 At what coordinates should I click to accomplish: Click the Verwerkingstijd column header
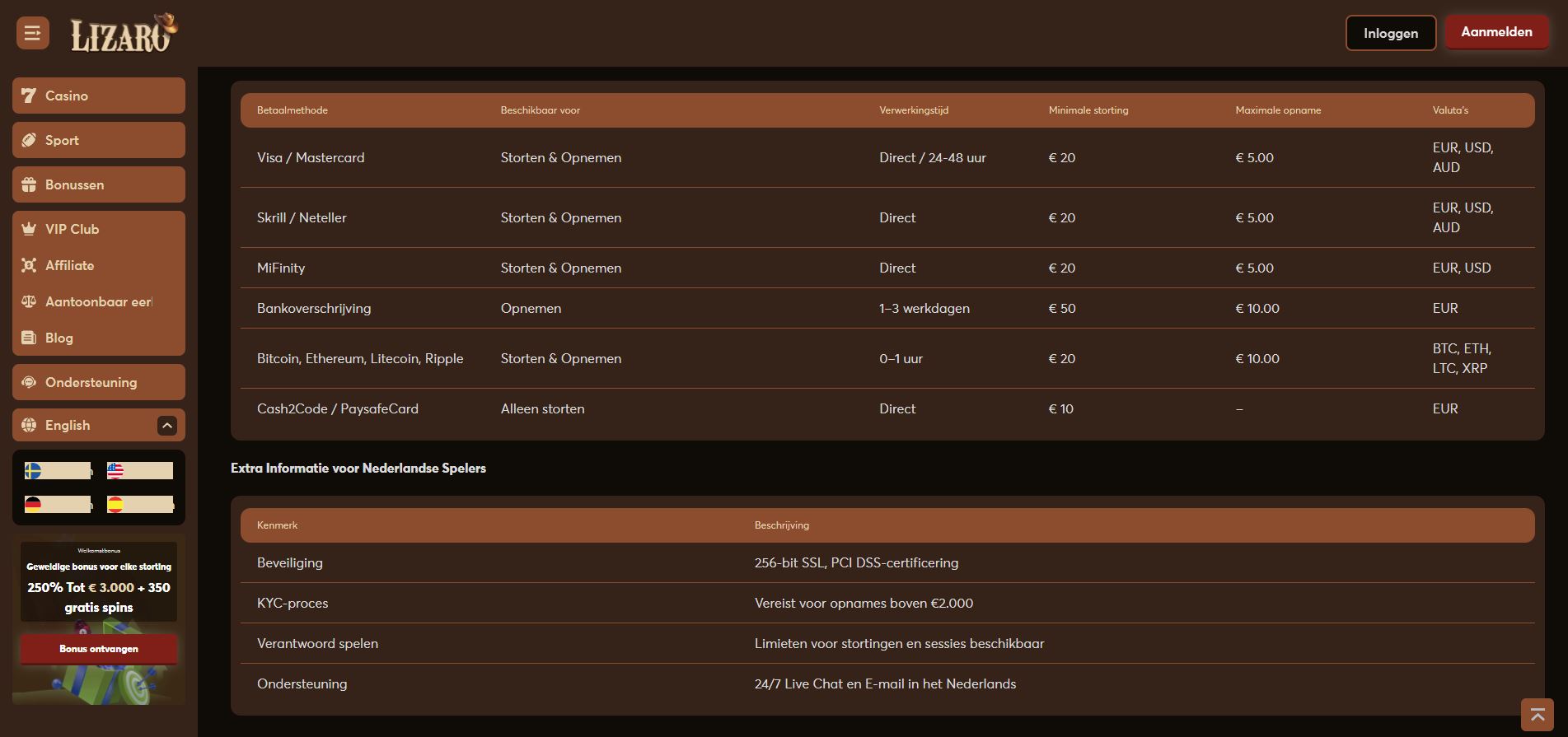pos(914,110)
